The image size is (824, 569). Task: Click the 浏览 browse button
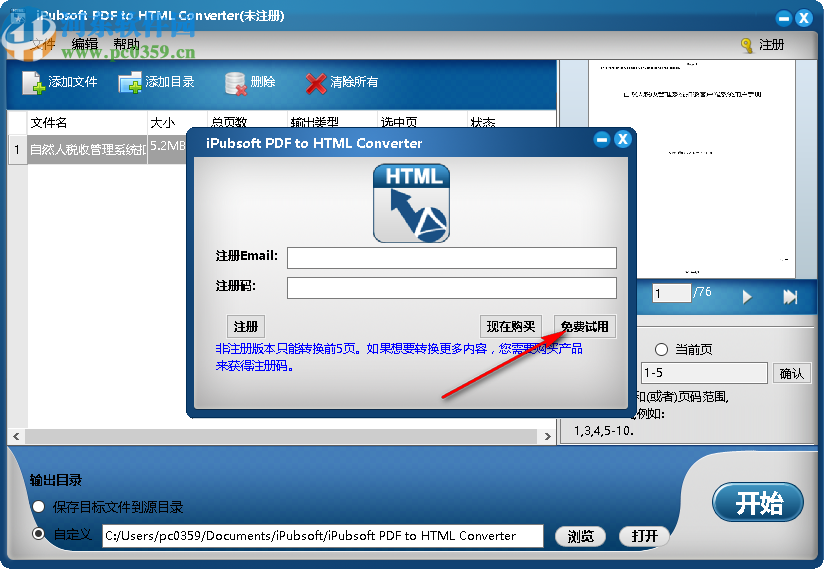tap(580, 536)
